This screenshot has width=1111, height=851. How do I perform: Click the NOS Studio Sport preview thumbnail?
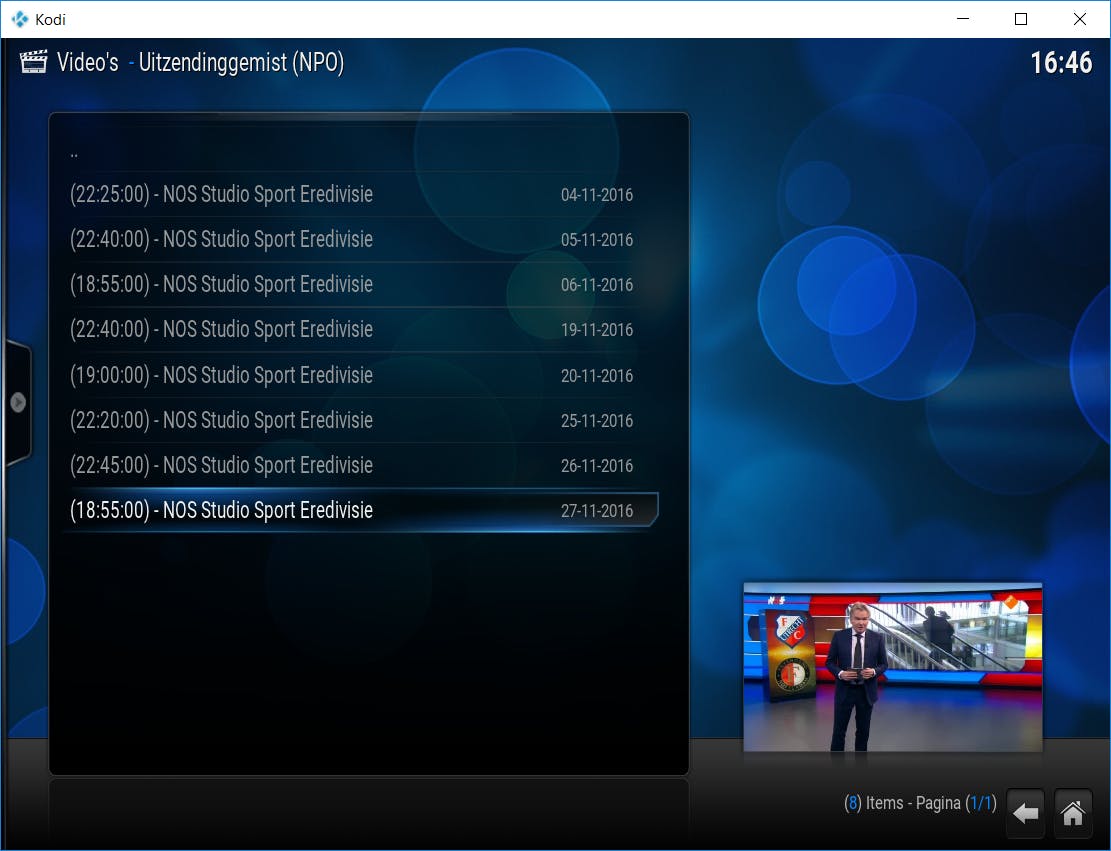coord(893,667)
